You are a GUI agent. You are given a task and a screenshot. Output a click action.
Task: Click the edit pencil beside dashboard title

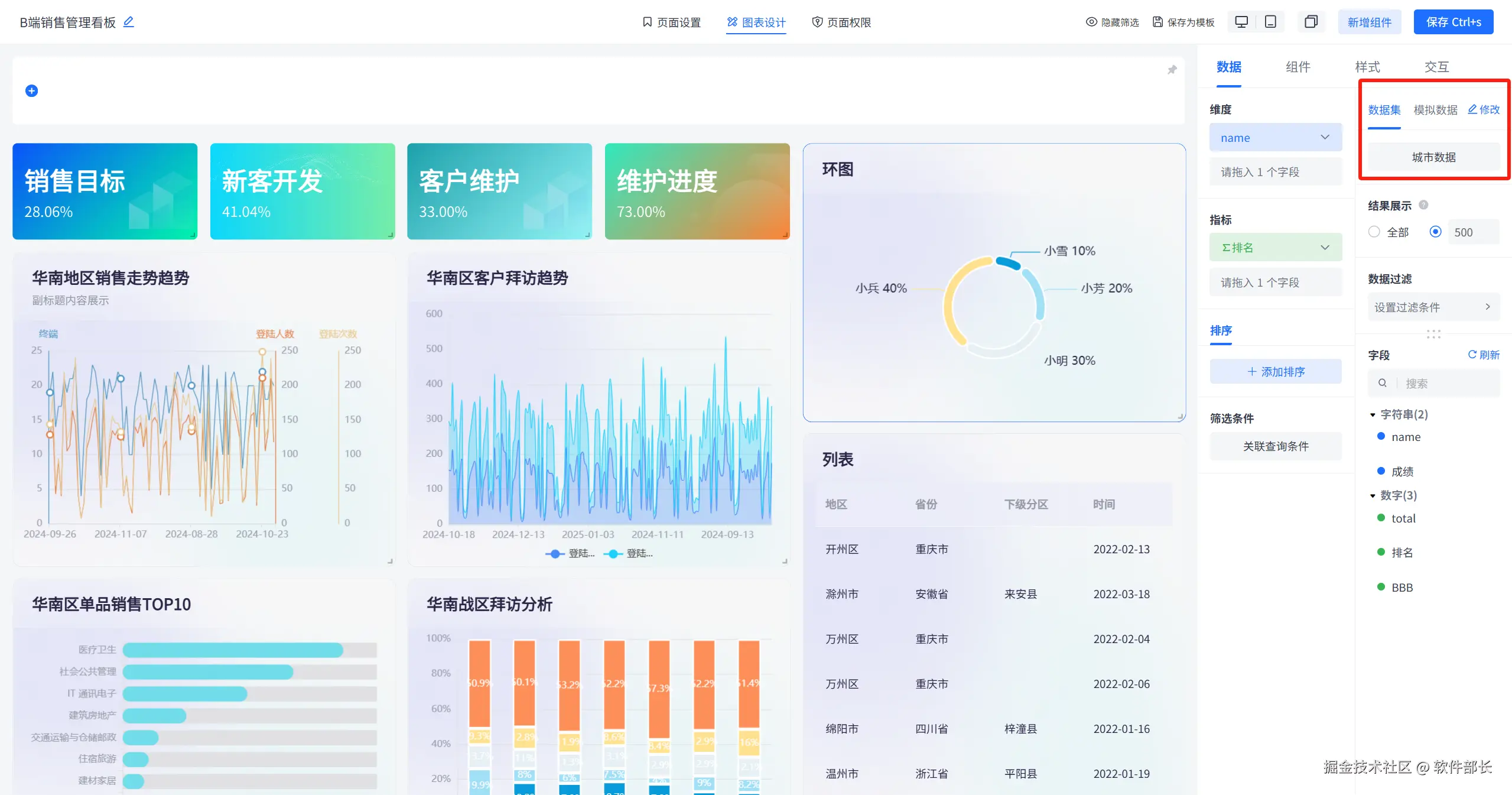(128, 22)
